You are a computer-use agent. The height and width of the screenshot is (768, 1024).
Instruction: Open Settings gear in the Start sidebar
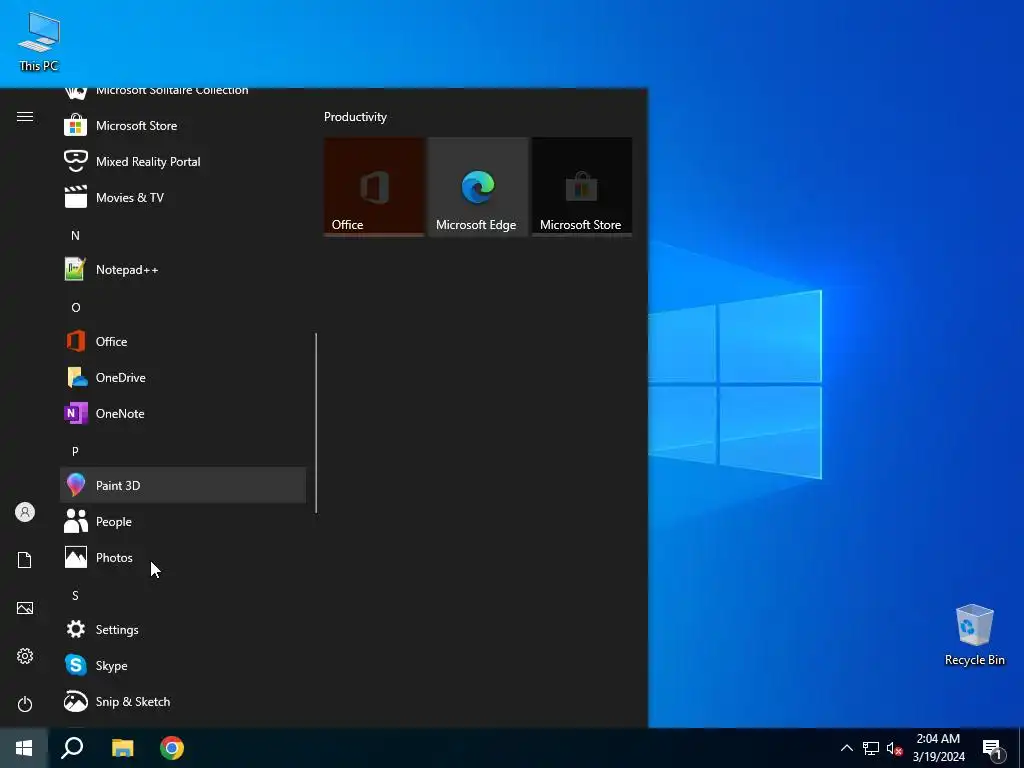tap(25, 656)
